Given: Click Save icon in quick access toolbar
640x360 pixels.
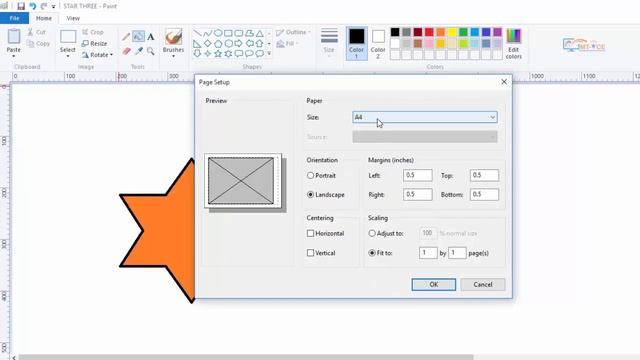Looking at the screenshot, I should pyautogui.click(x=21, y=6).
